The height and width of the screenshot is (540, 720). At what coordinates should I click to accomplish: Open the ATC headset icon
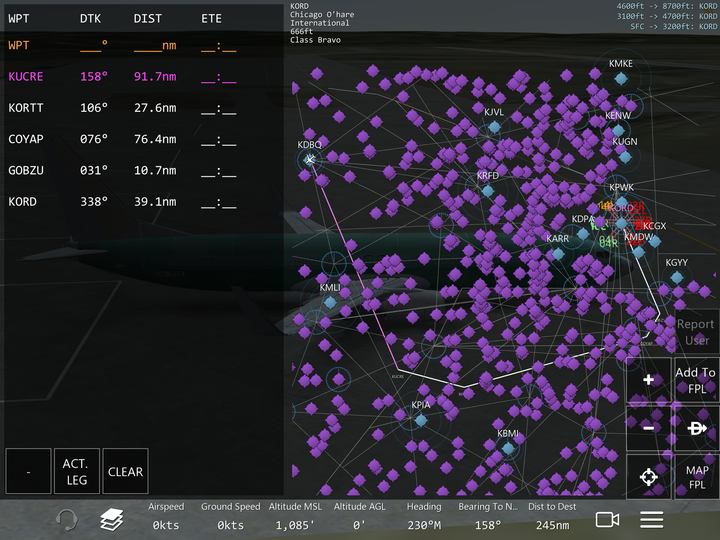point(67,520)
